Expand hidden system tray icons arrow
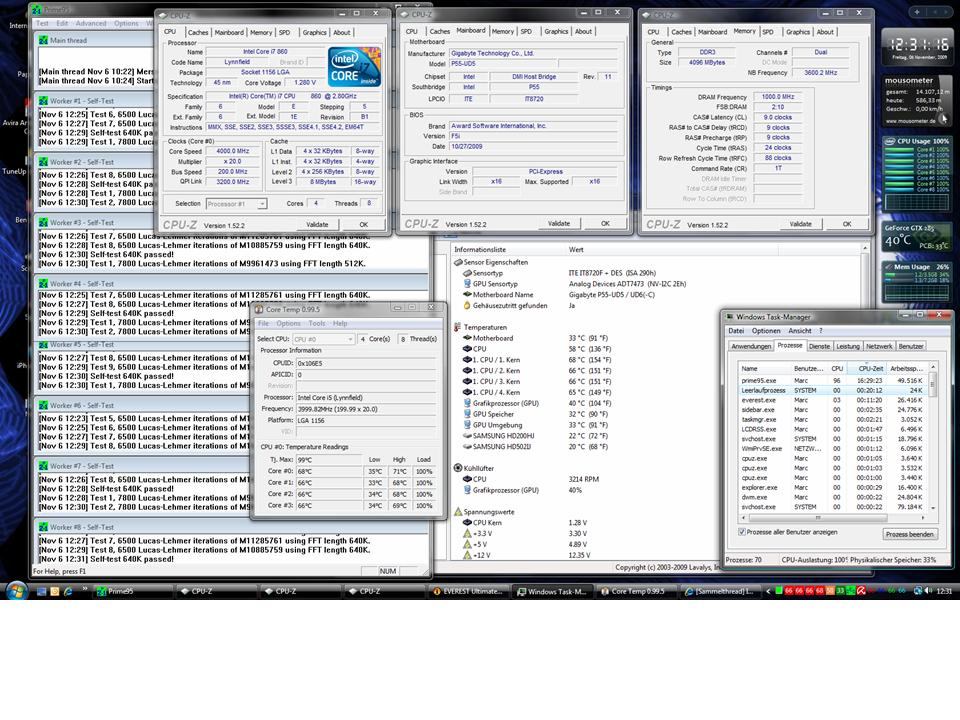The image size is (960, 720). point(768,591)
